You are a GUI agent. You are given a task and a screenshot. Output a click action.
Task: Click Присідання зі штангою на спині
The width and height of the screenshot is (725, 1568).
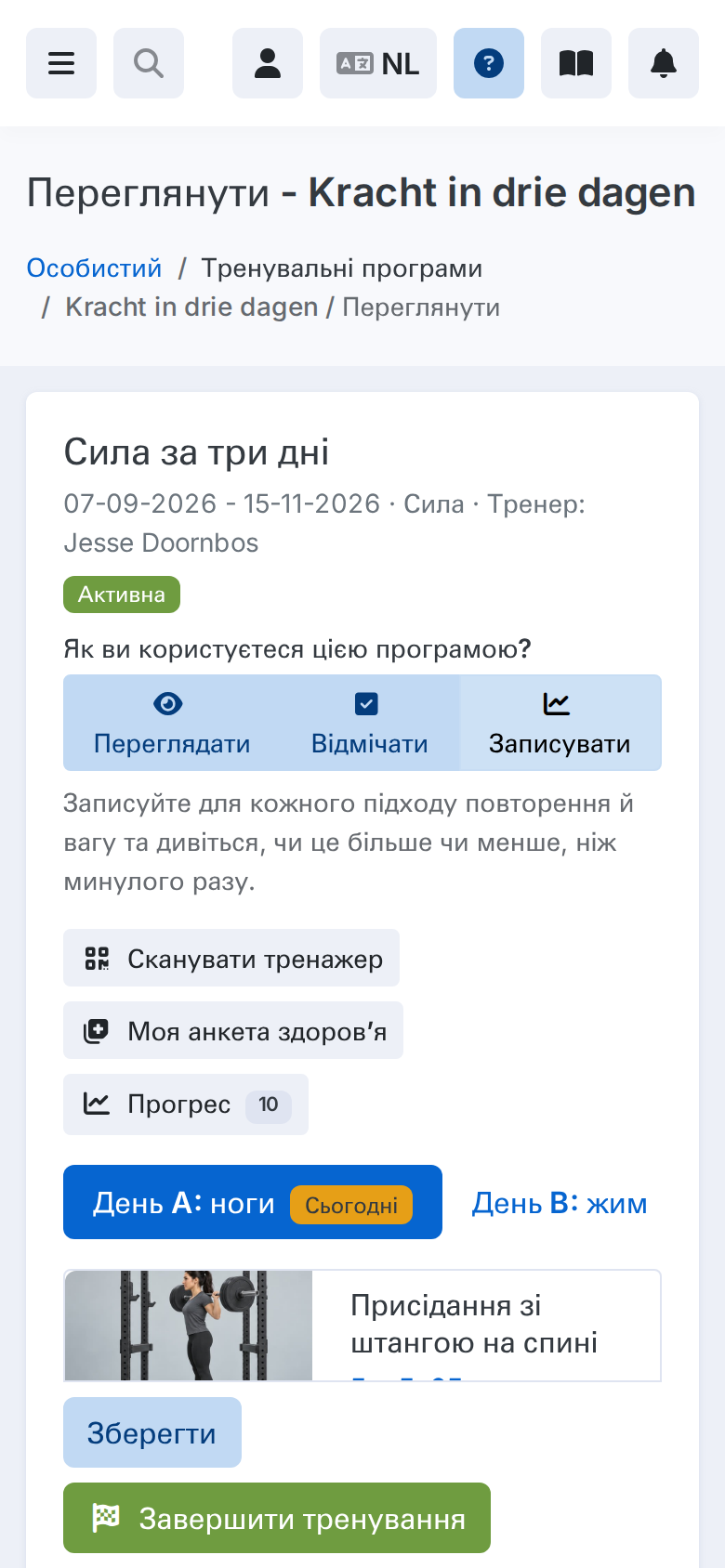[474, 1324]
